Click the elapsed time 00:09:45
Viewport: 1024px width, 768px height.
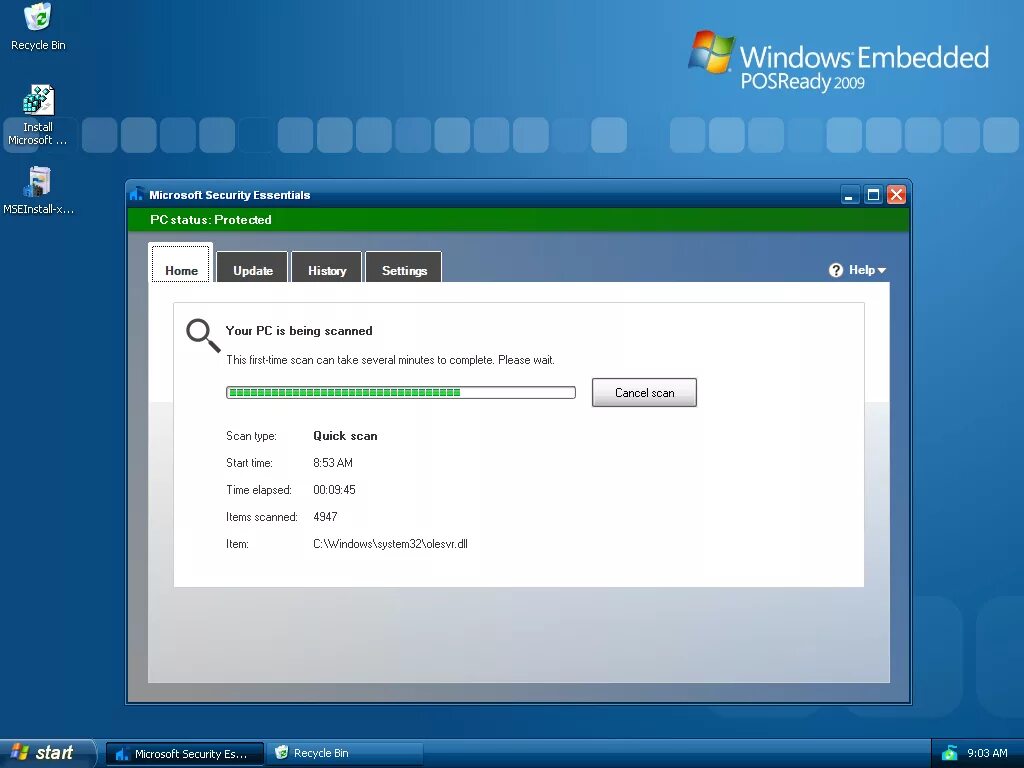point(334,490)
